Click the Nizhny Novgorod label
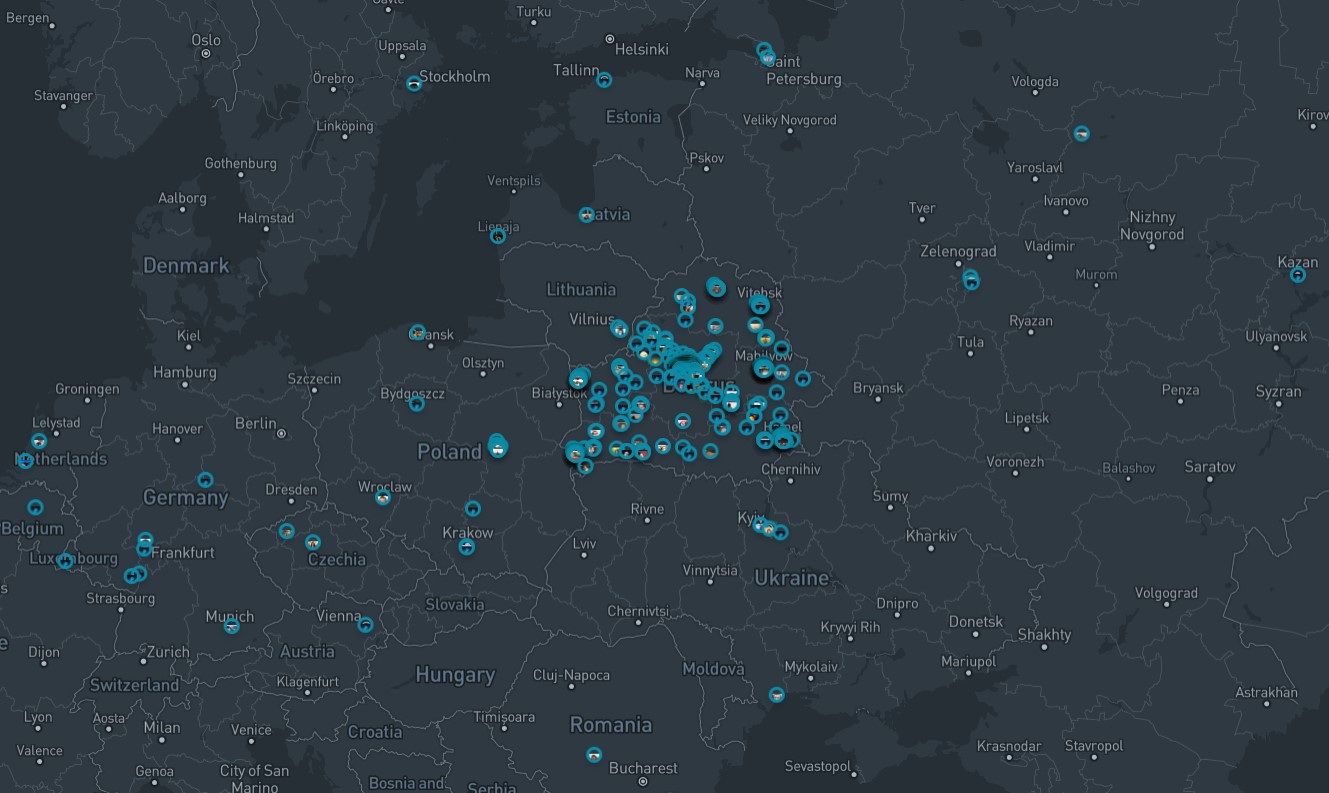 [x=1152, y=225]
